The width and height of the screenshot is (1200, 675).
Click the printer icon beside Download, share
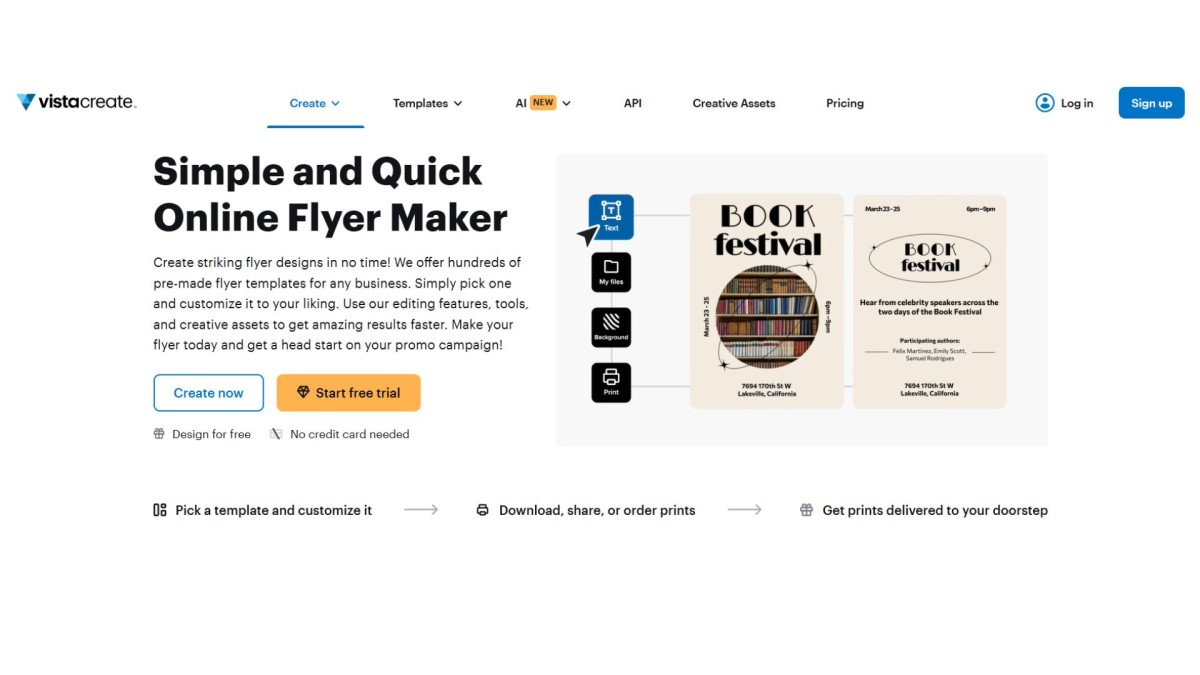[x=483, y=510]
